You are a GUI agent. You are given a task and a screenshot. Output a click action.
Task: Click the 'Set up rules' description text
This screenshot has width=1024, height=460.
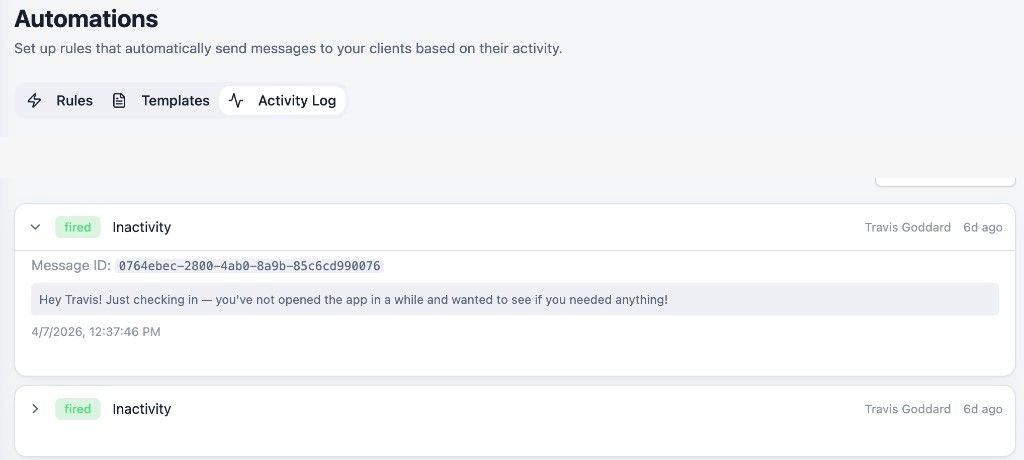click(288, 49)
